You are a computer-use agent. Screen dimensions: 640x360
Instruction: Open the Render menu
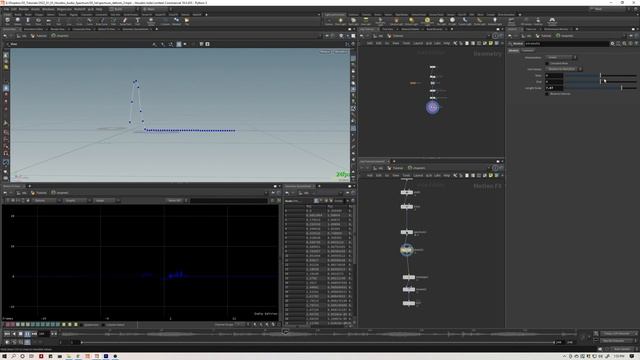coord(24,9)
